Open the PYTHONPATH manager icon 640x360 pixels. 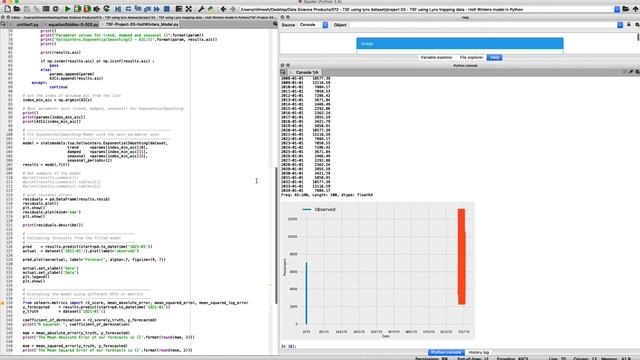click(x=211, y=9)
